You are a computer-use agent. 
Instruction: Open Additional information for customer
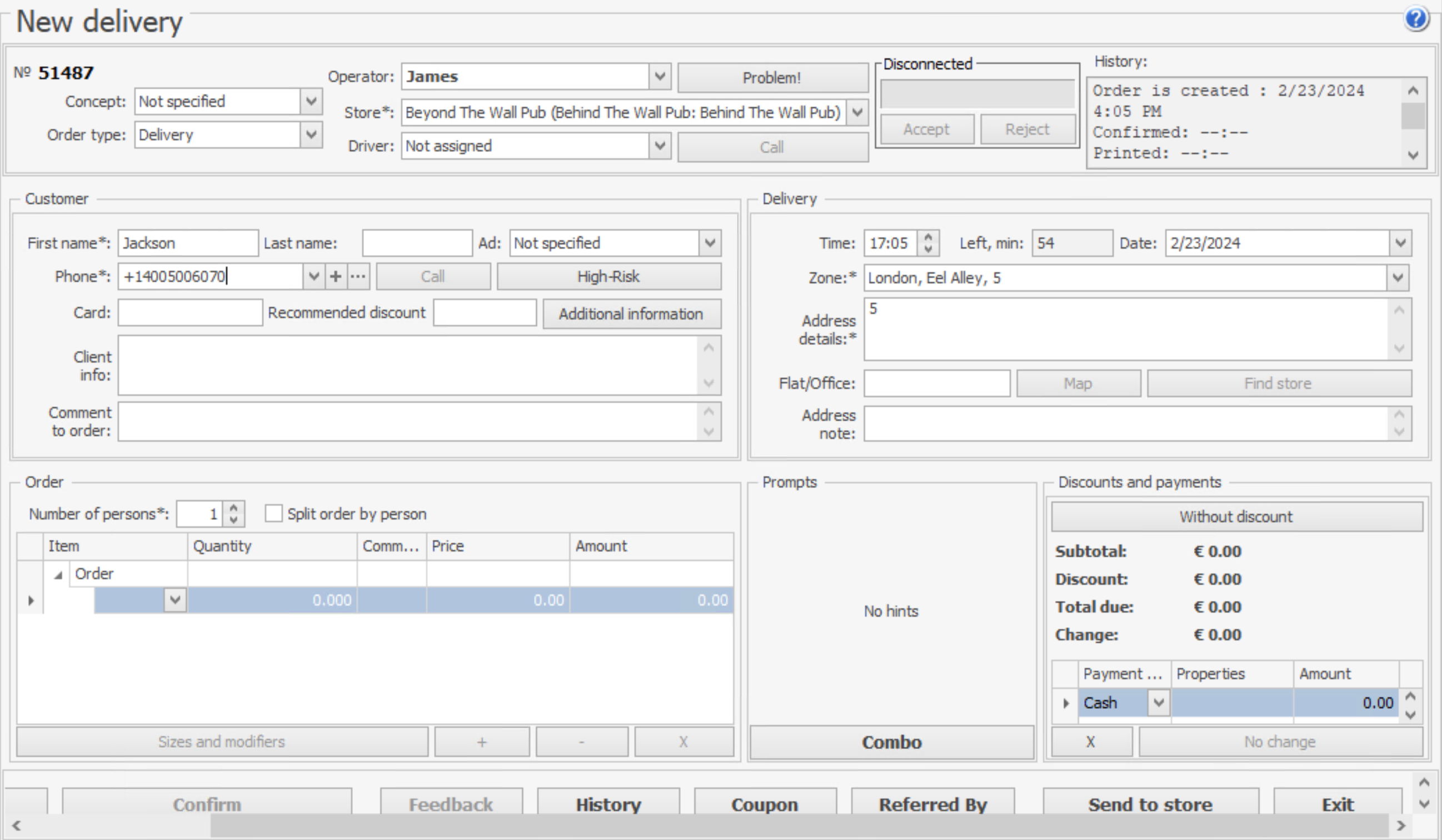(x=631, y=314)
